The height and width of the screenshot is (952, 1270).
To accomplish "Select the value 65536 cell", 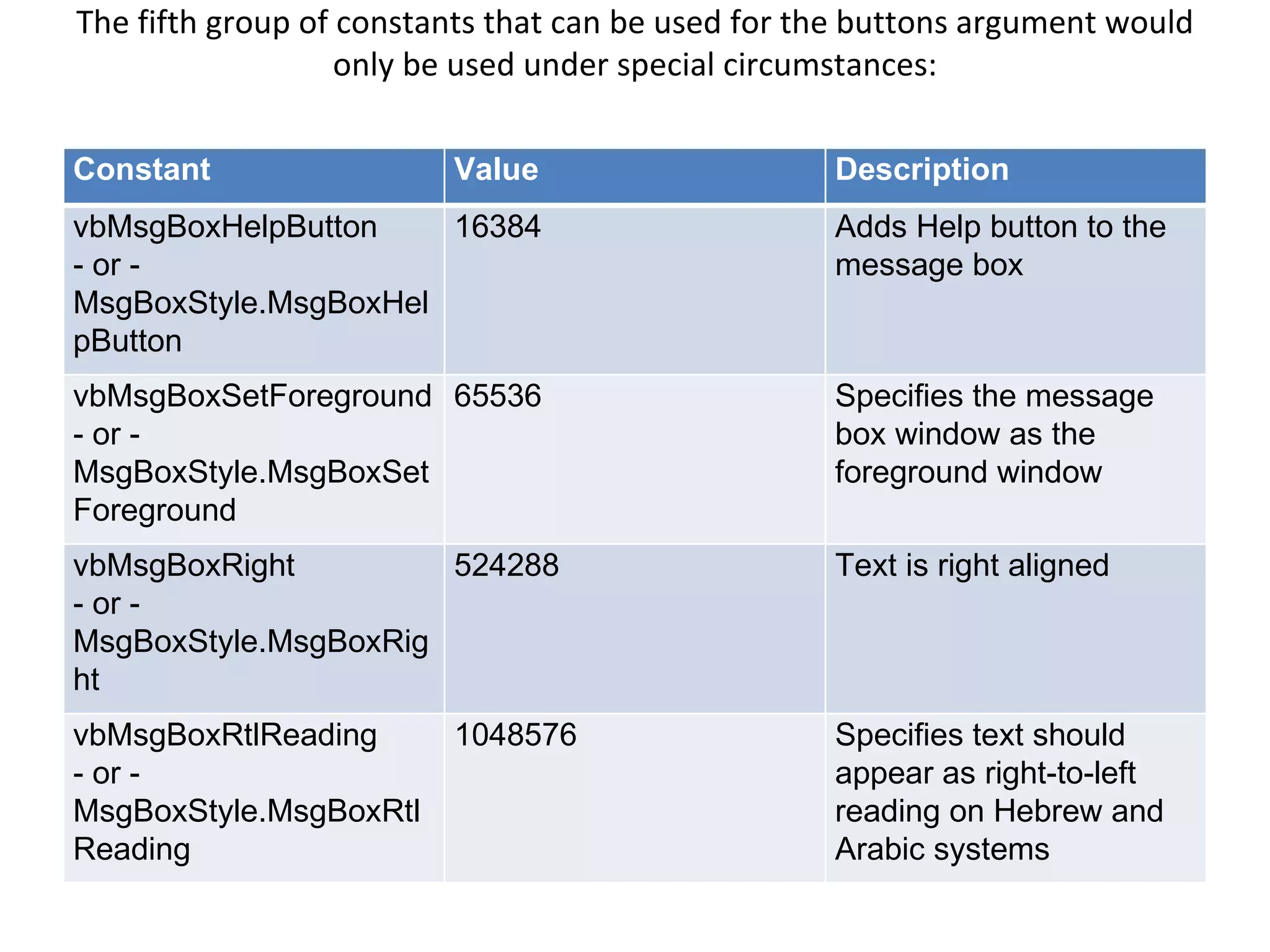I will [x=635, y=459].
